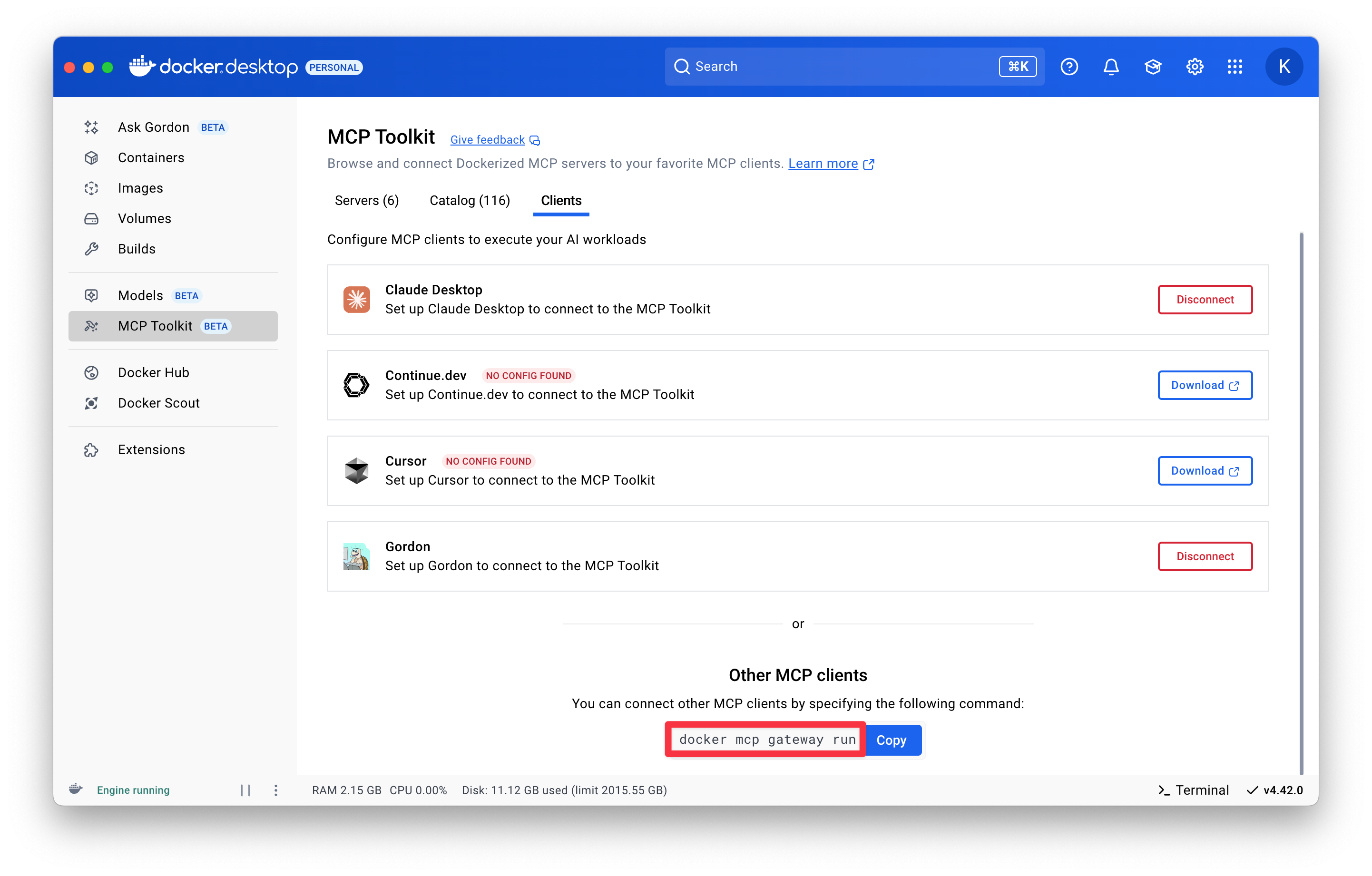
Task: Open the help question mark icon
Action: coord(1069,67)
